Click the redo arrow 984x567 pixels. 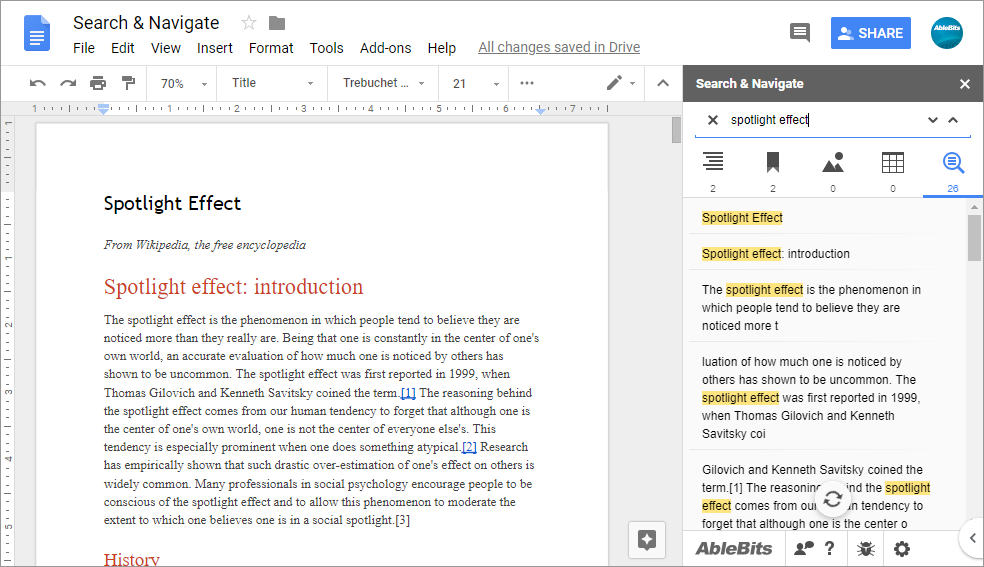coord(68,83)
